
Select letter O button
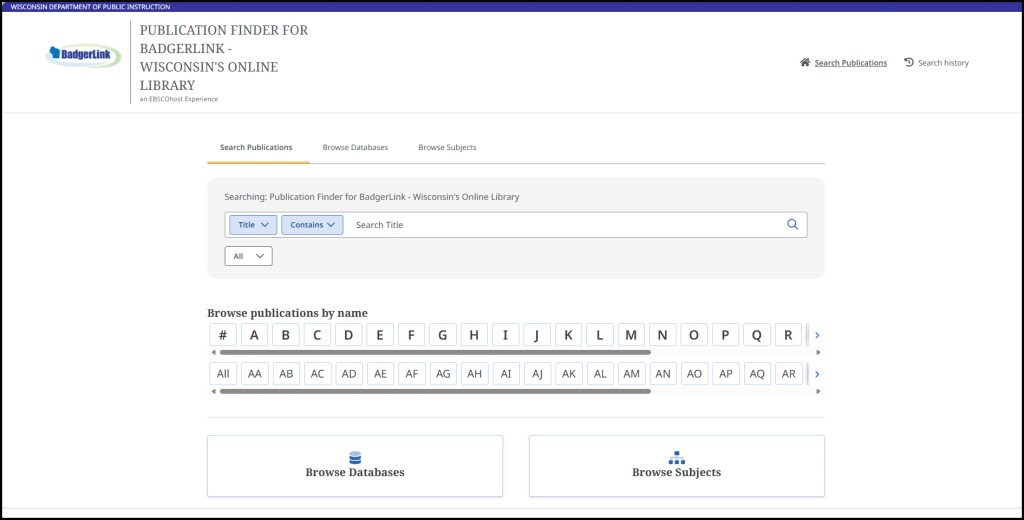pyautogui.click(x=694, y=335)
